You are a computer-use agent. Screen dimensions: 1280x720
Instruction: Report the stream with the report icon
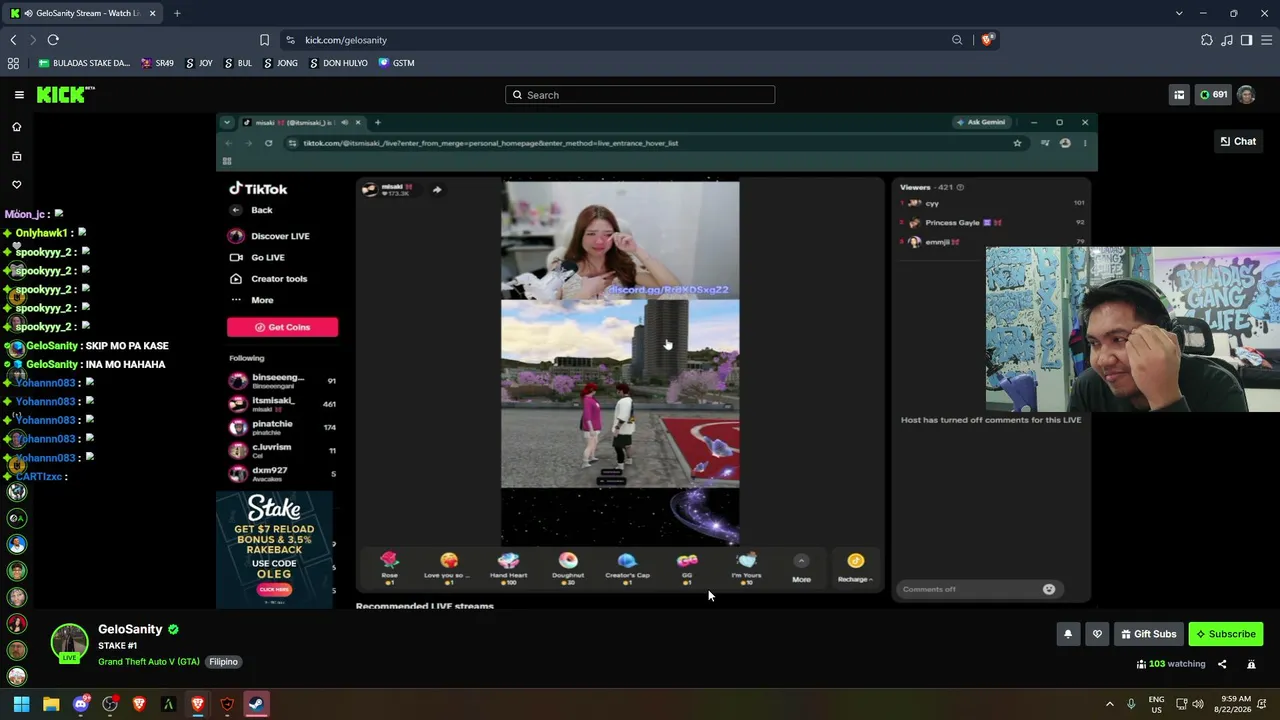[x=1251, y=664]
